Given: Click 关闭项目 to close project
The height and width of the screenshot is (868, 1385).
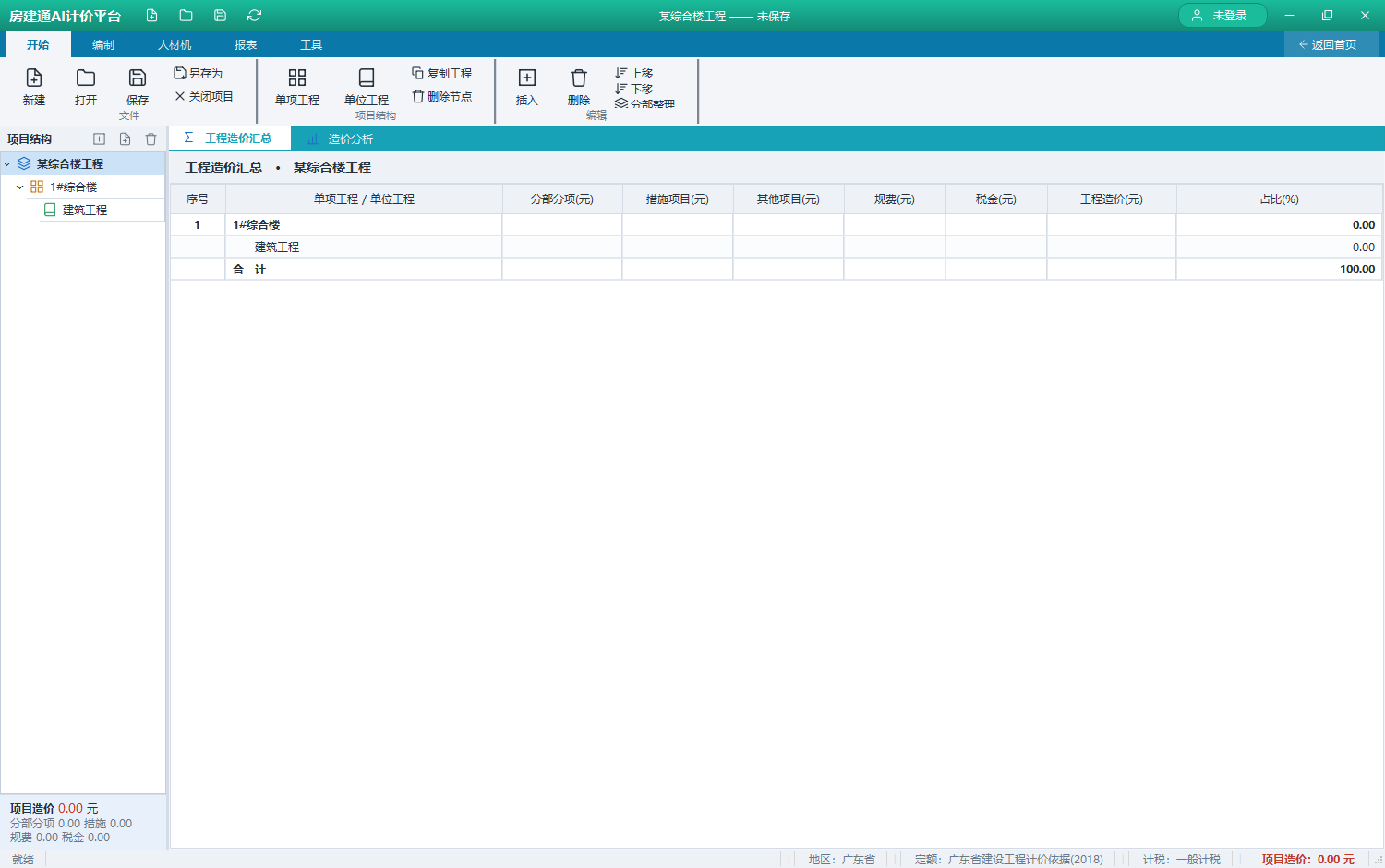Looking at the screenshot, I should (204, 96).
